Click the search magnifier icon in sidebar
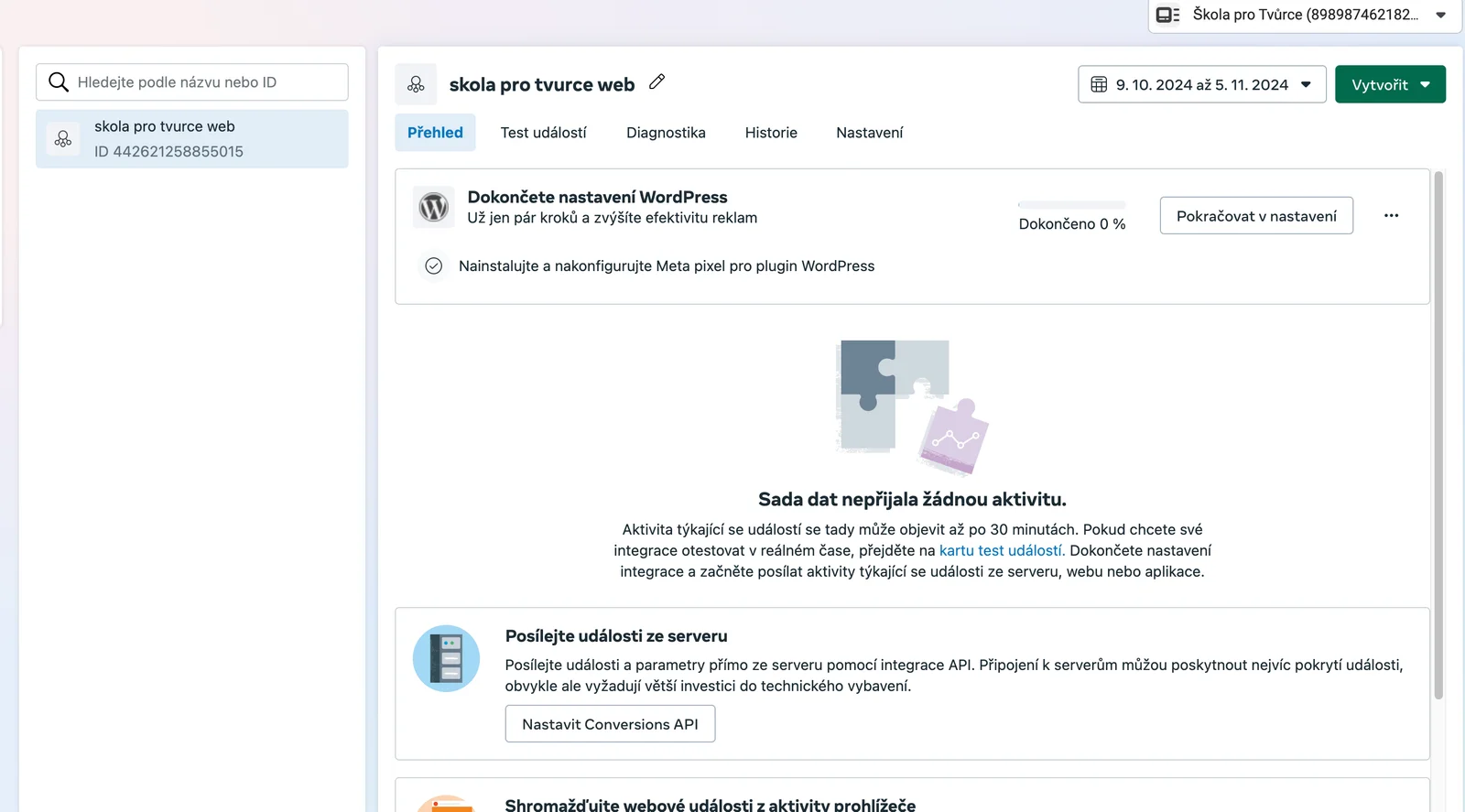The height and width of the screenshot is (812, 1465). [x=59, y=82]
